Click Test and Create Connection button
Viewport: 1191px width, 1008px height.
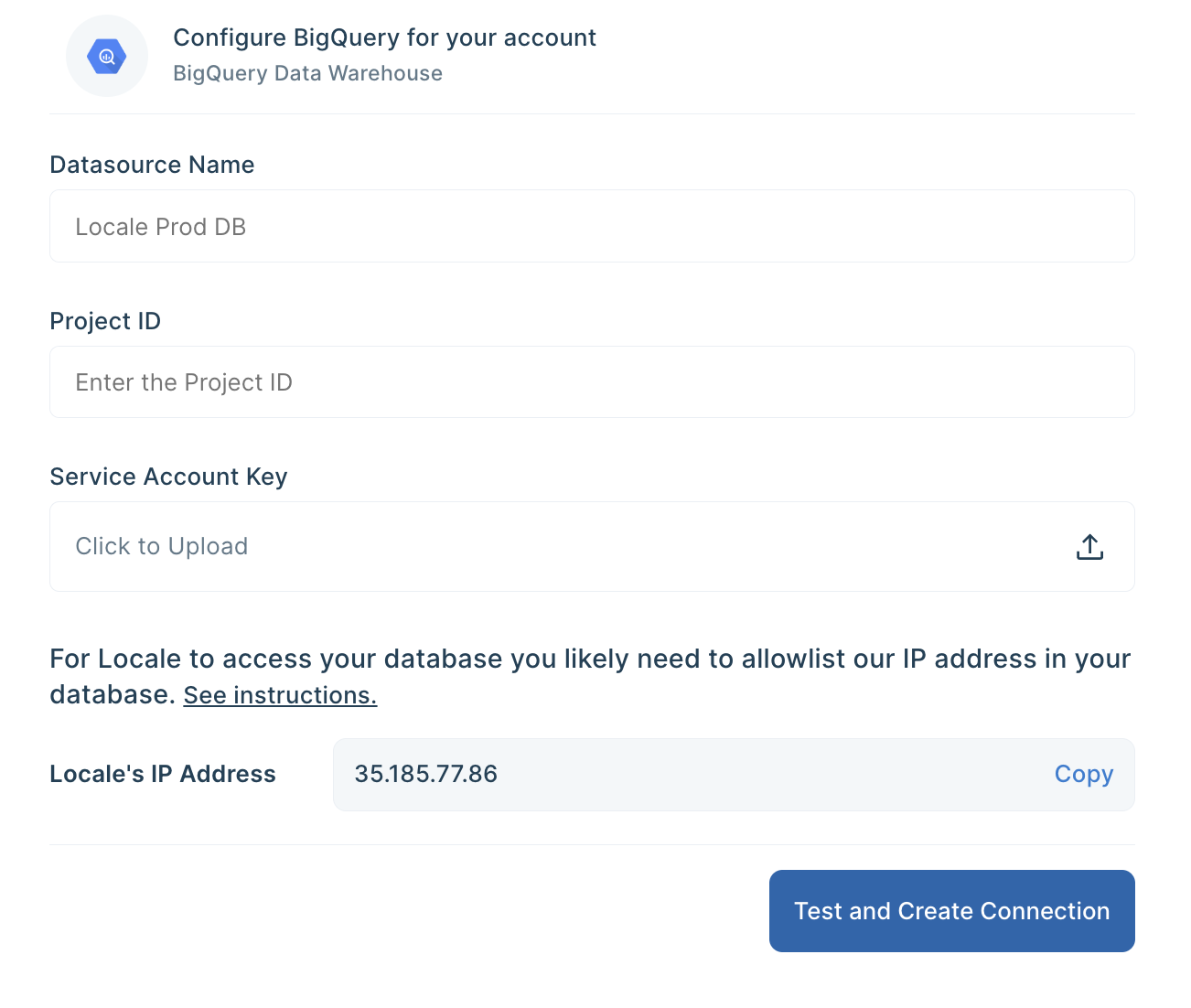pyautogui.click(x=951, y=911)
